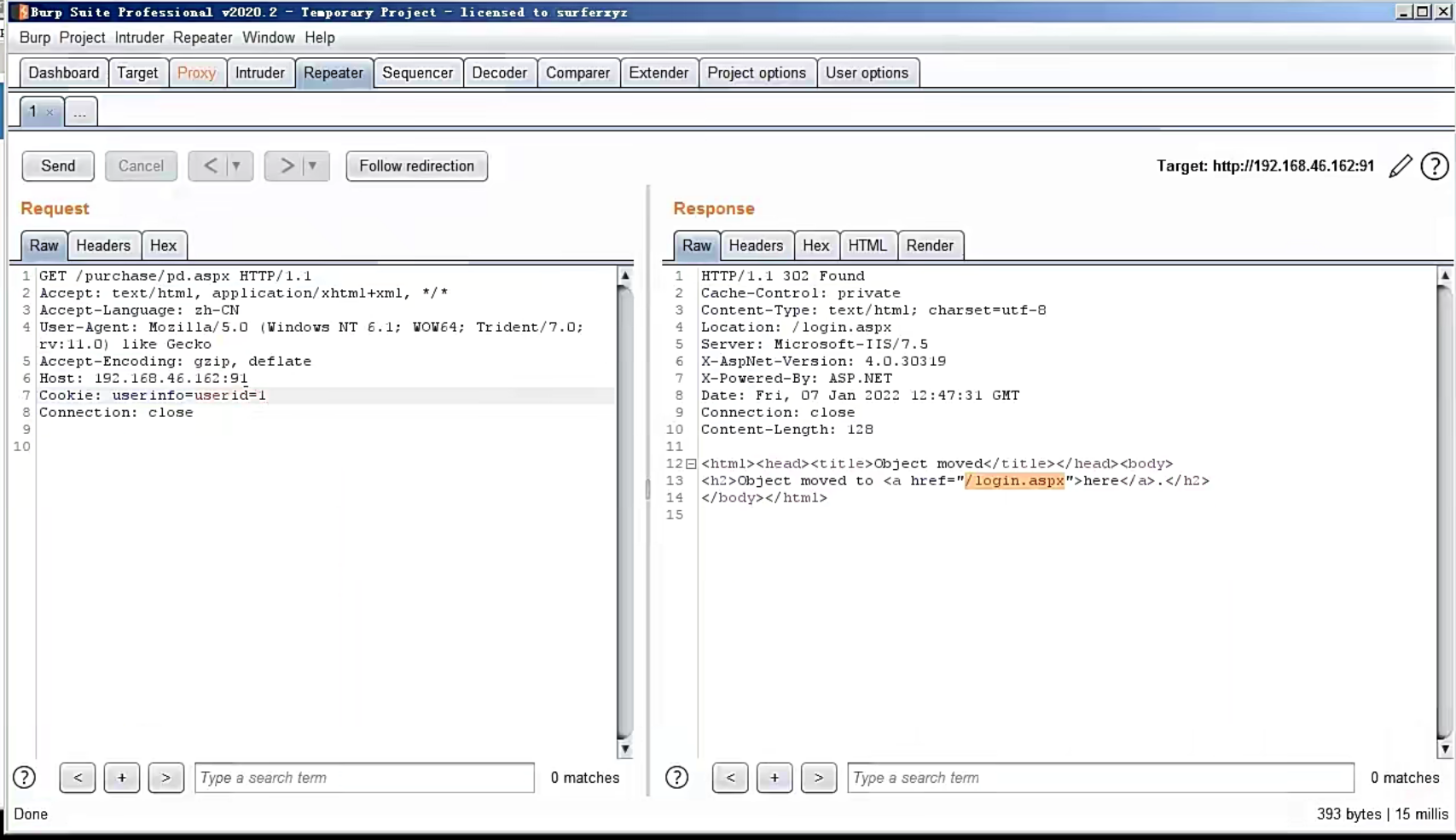Switch to the Decoder tab
This screenshot has height=840, width=1456.
500,72
